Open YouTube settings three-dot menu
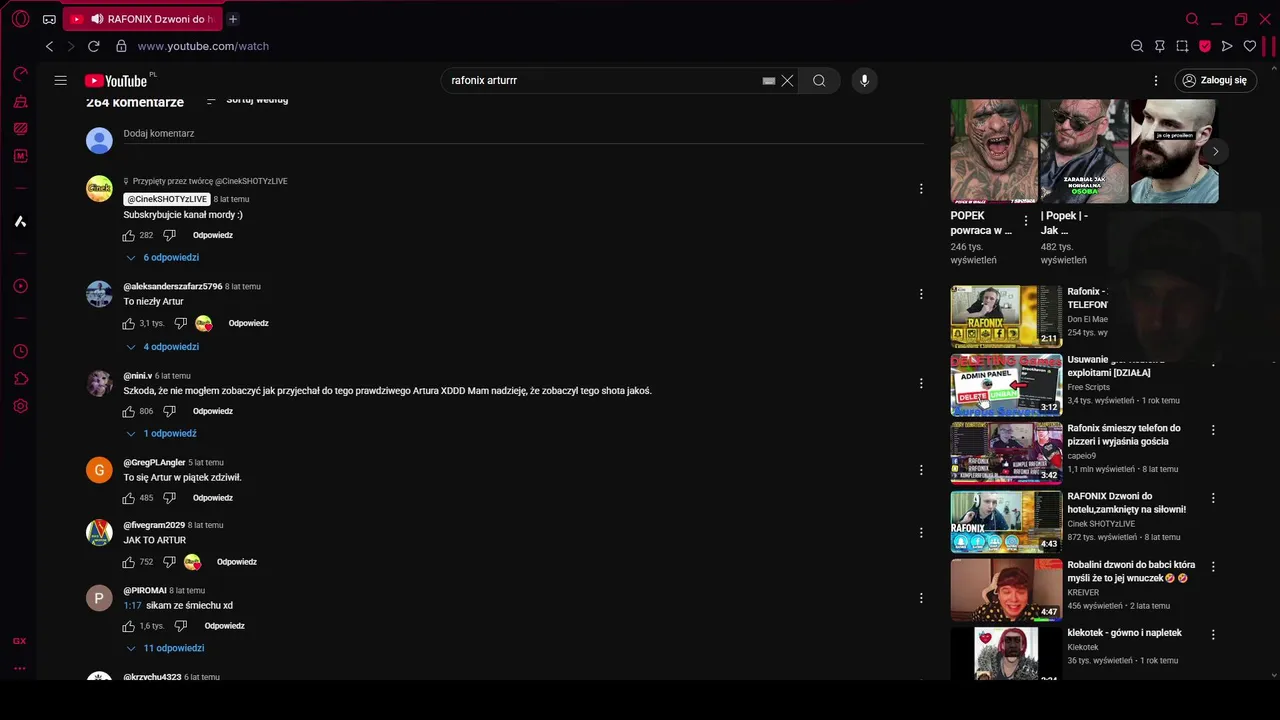Viewport: 1280px width, 720px height. (1156, 80)
